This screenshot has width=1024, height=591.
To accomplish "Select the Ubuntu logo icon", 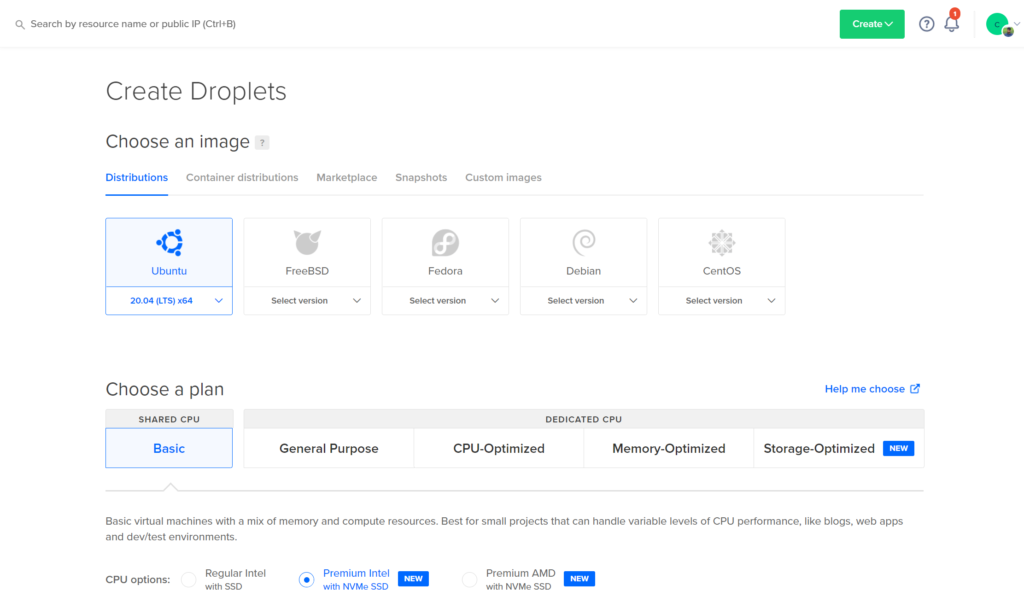I will (169, 242).
